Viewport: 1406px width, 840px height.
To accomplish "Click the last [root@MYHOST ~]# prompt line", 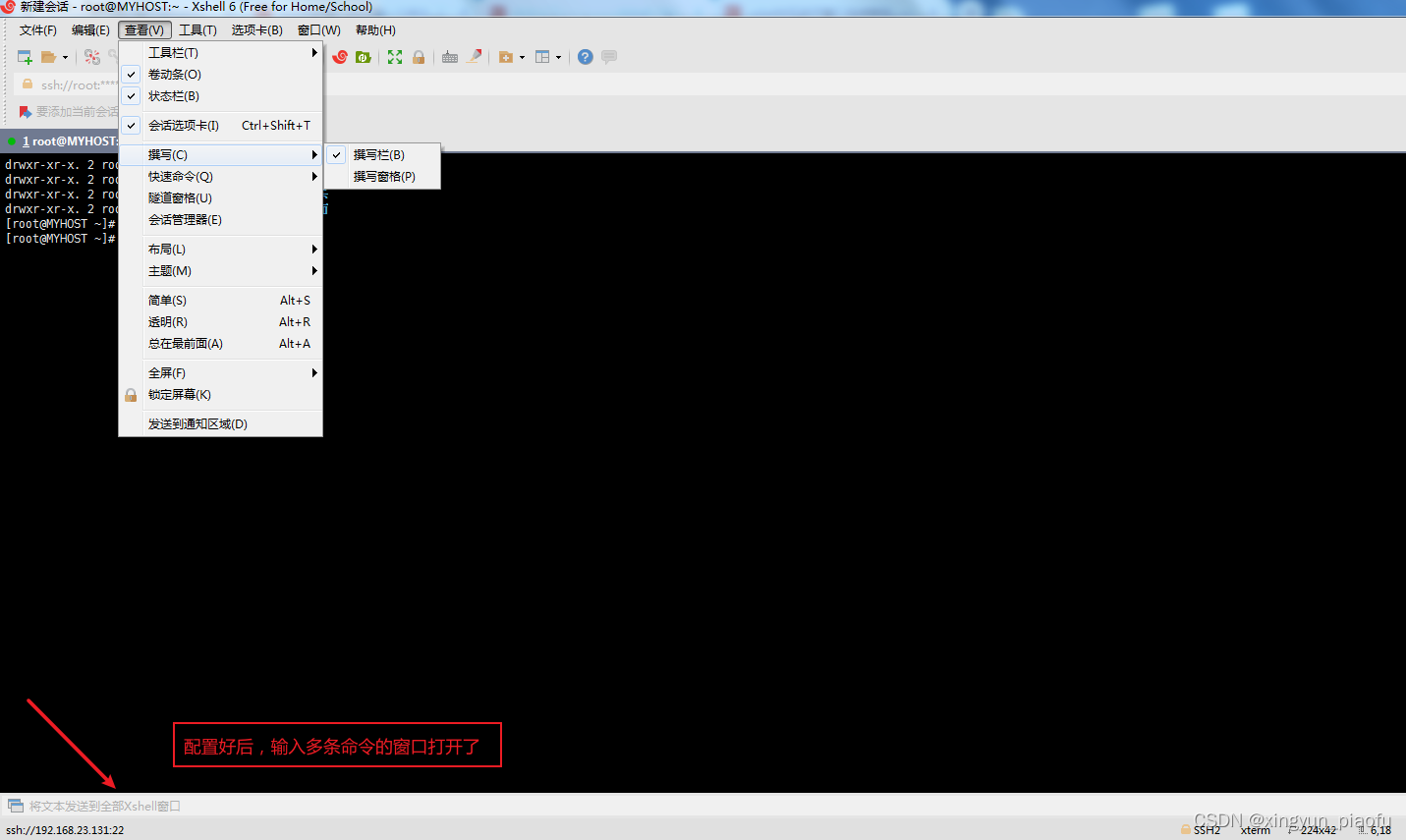I will tap(60, 239).
